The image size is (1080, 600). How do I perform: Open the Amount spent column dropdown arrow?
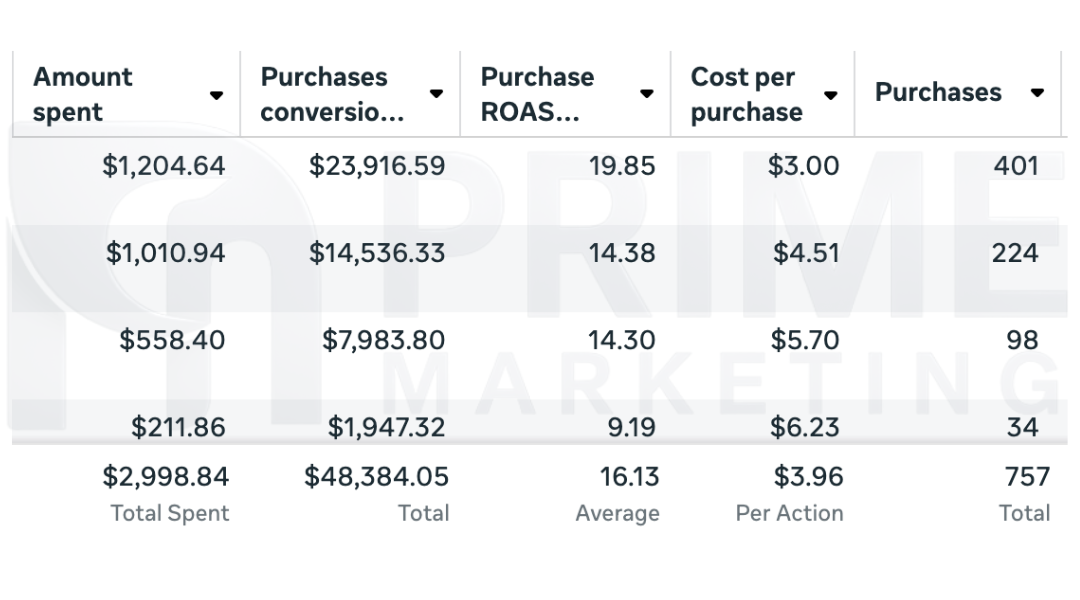pos(216,95)
